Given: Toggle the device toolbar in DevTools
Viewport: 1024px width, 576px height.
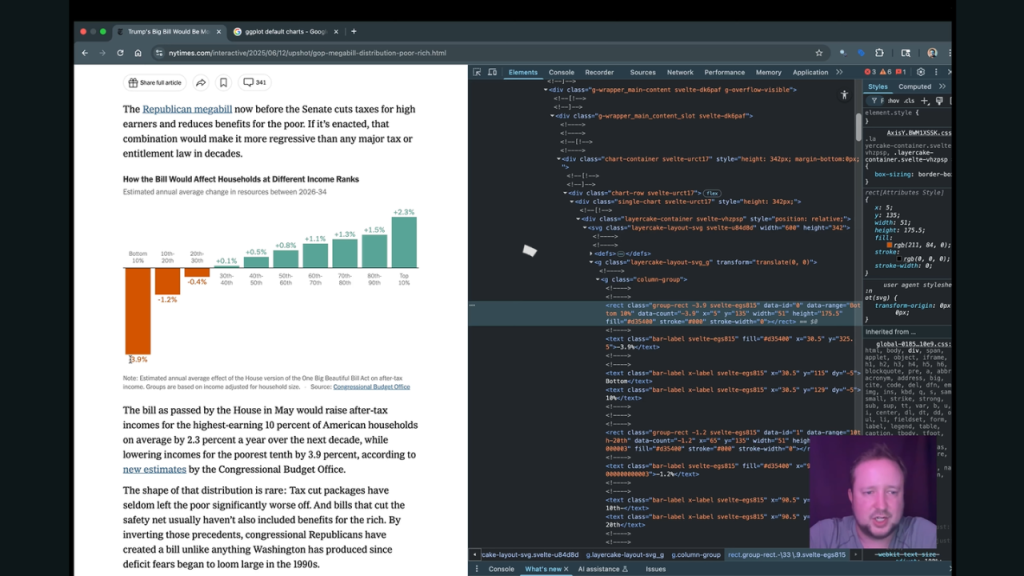Looking at the screenshot, I should click(x=490, y=71).
